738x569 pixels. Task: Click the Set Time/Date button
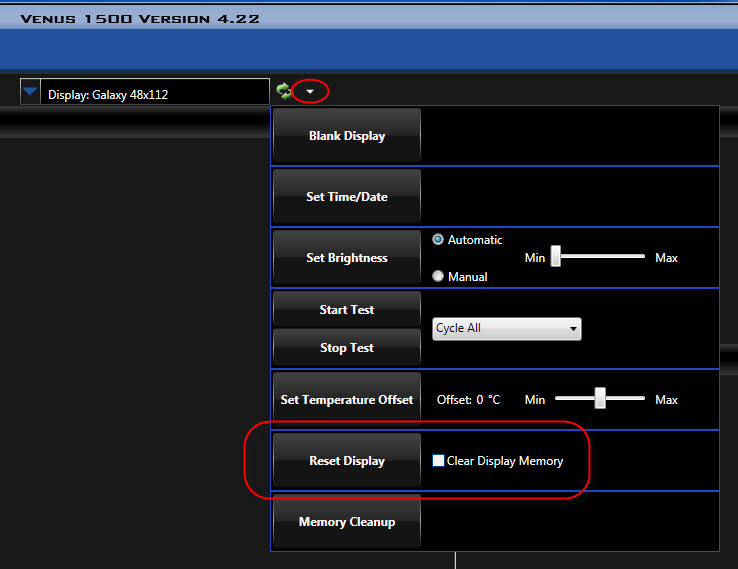(x=346, y=197)
